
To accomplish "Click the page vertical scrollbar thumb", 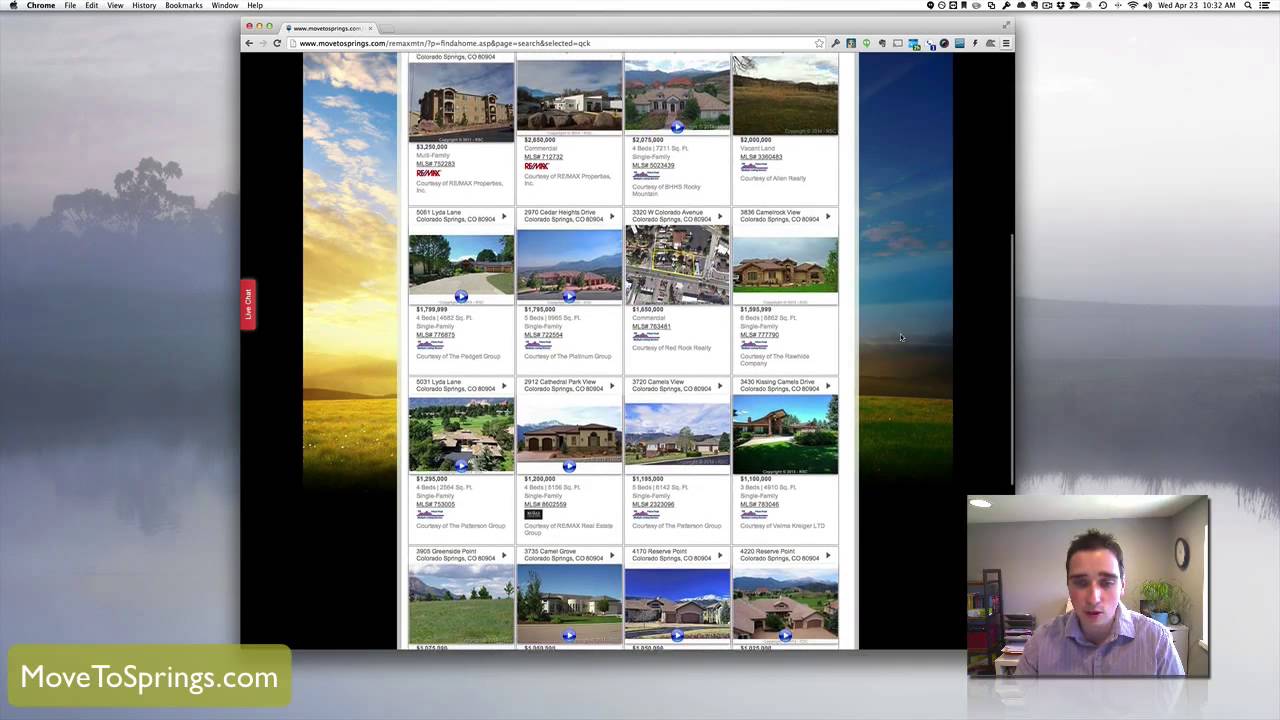I will [1012, 360].
